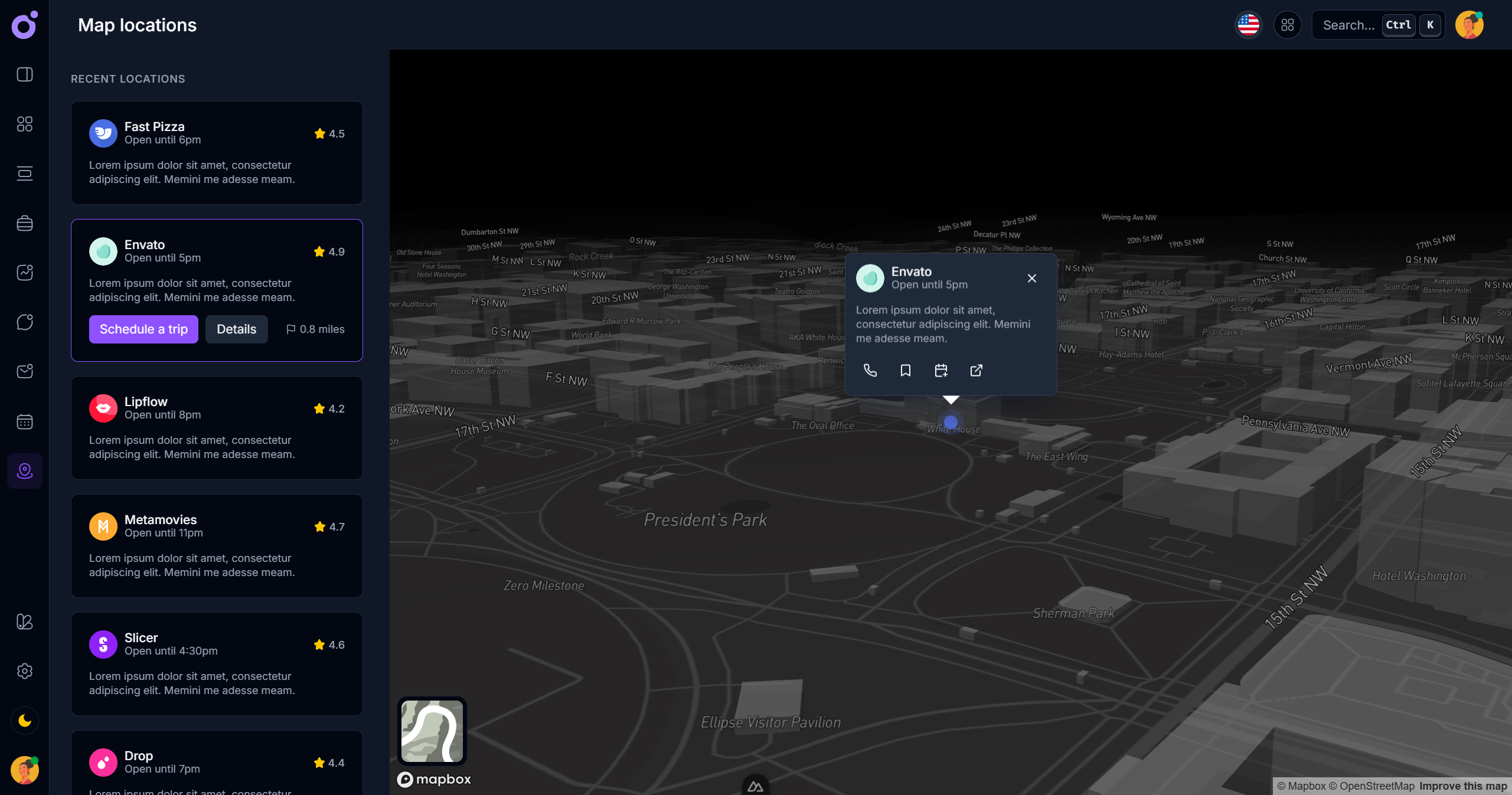Viewport: 1512px width, 795px height.
Task: Bookmark the Envato location from the popup
Action: 906,371
